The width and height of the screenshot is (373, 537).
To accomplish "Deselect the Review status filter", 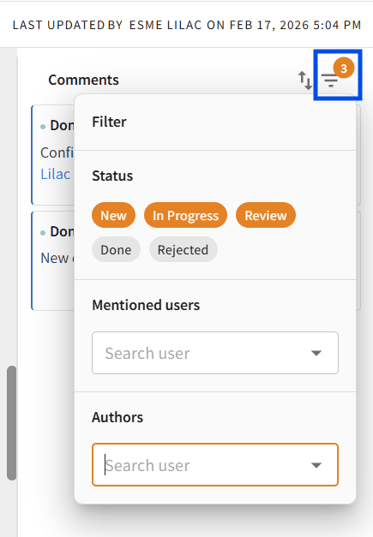I will 265,215.
